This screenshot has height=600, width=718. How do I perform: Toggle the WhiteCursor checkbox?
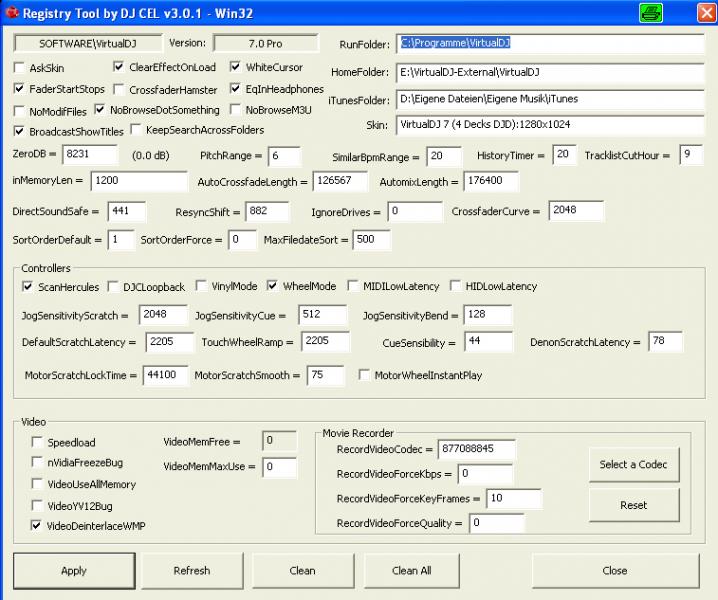(235, 67)
